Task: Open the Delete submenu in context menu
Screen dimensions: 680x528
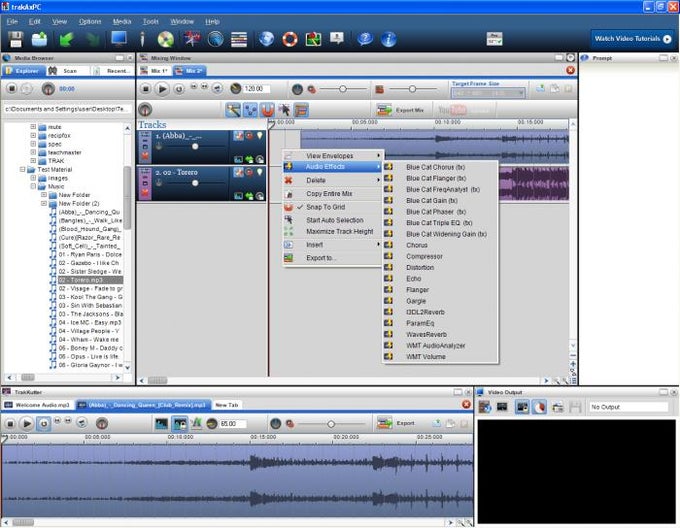Action: pos(332,180)
